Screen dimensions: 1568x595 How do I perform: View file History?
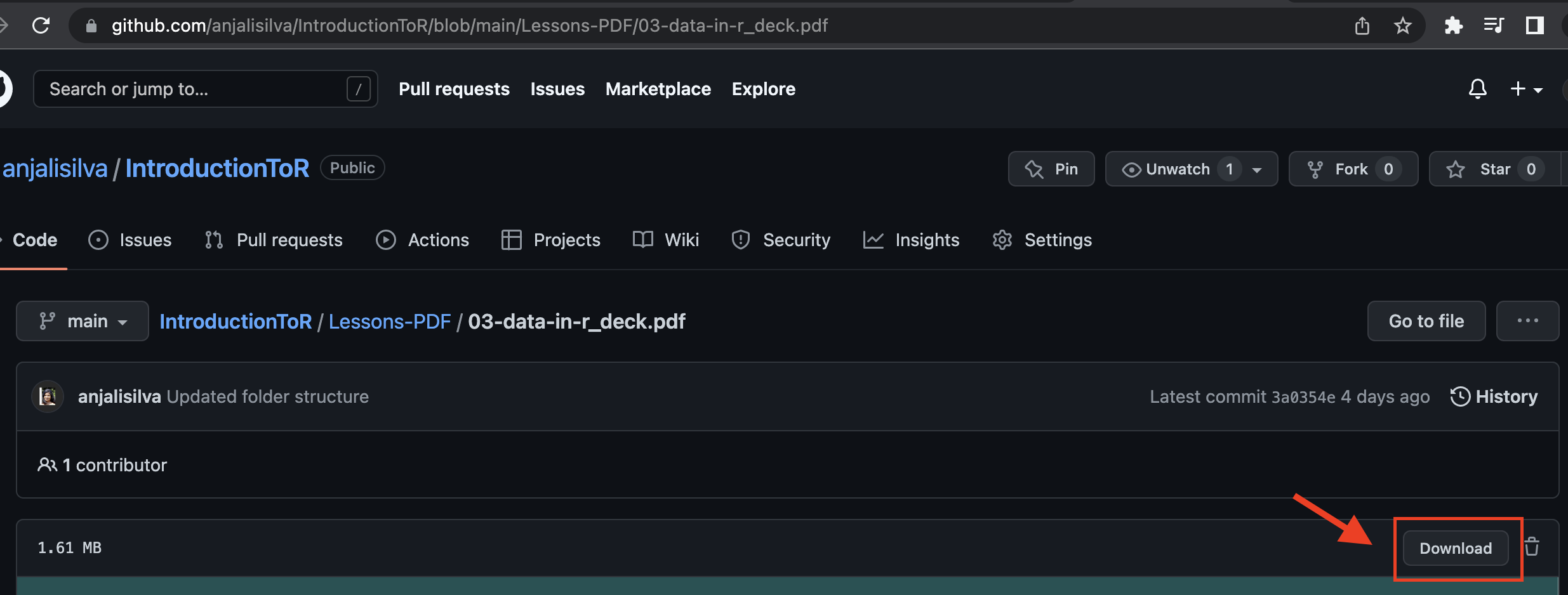point(1494,396)
